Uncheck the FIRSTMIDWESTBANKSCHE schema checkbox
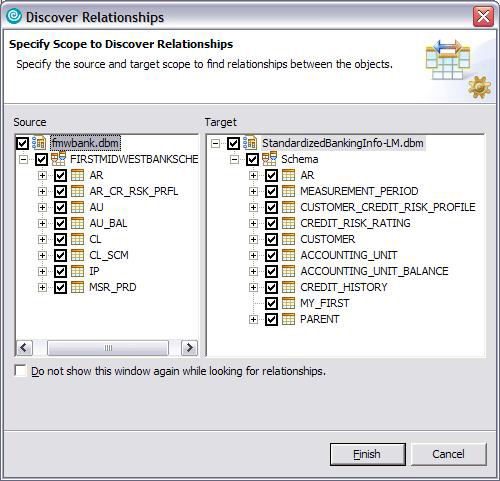Screen dimensions: 500x481 pos(41,159)
